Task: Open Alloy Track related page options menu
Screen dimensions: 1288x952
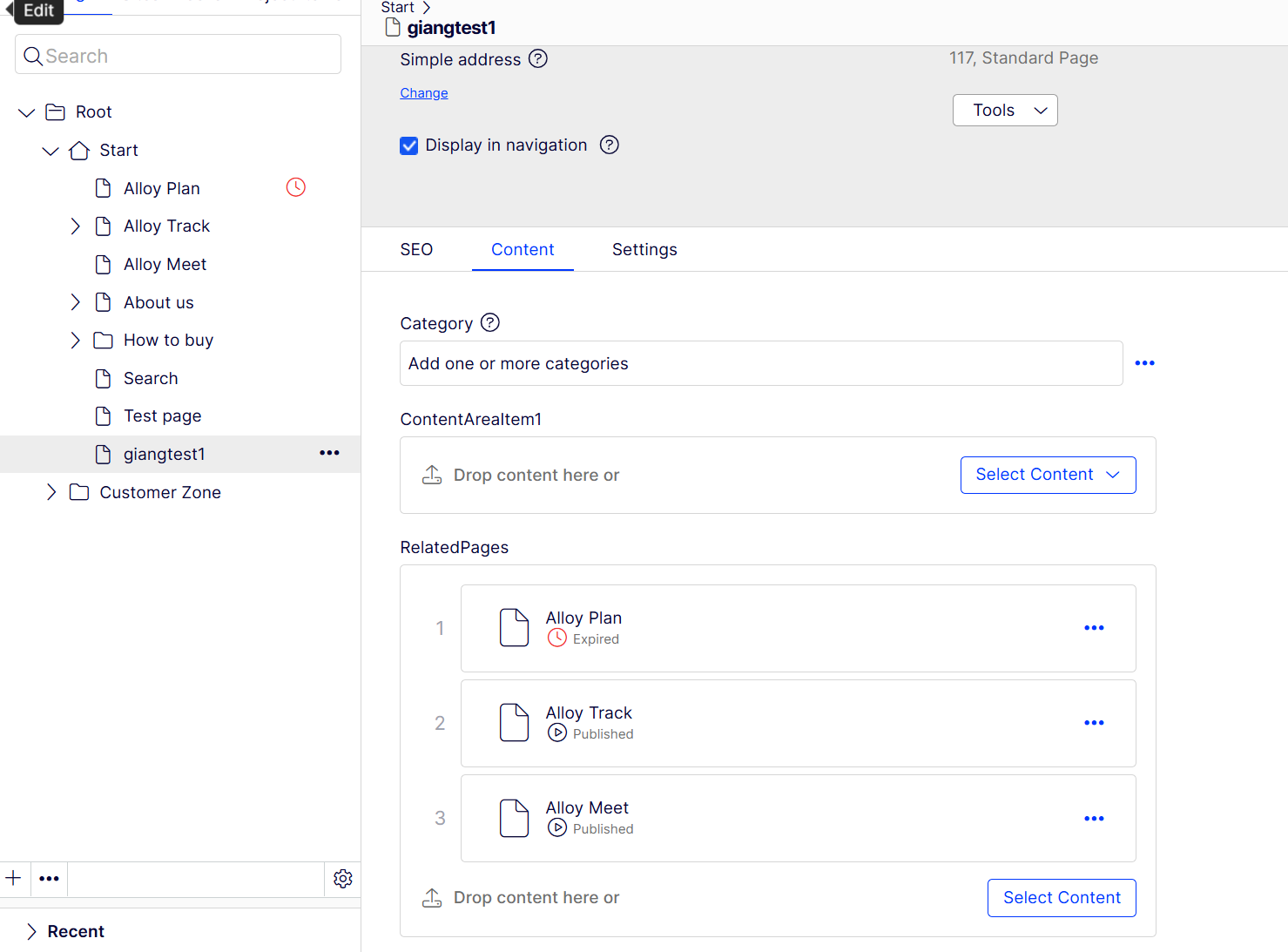Action: coord(1094,723)
